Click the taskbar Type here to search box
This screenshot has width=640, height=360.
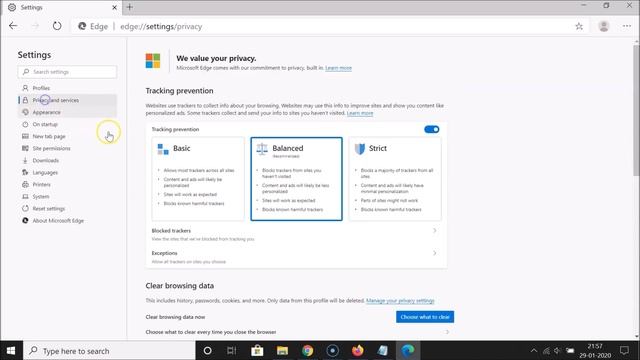tap(109, 351)
